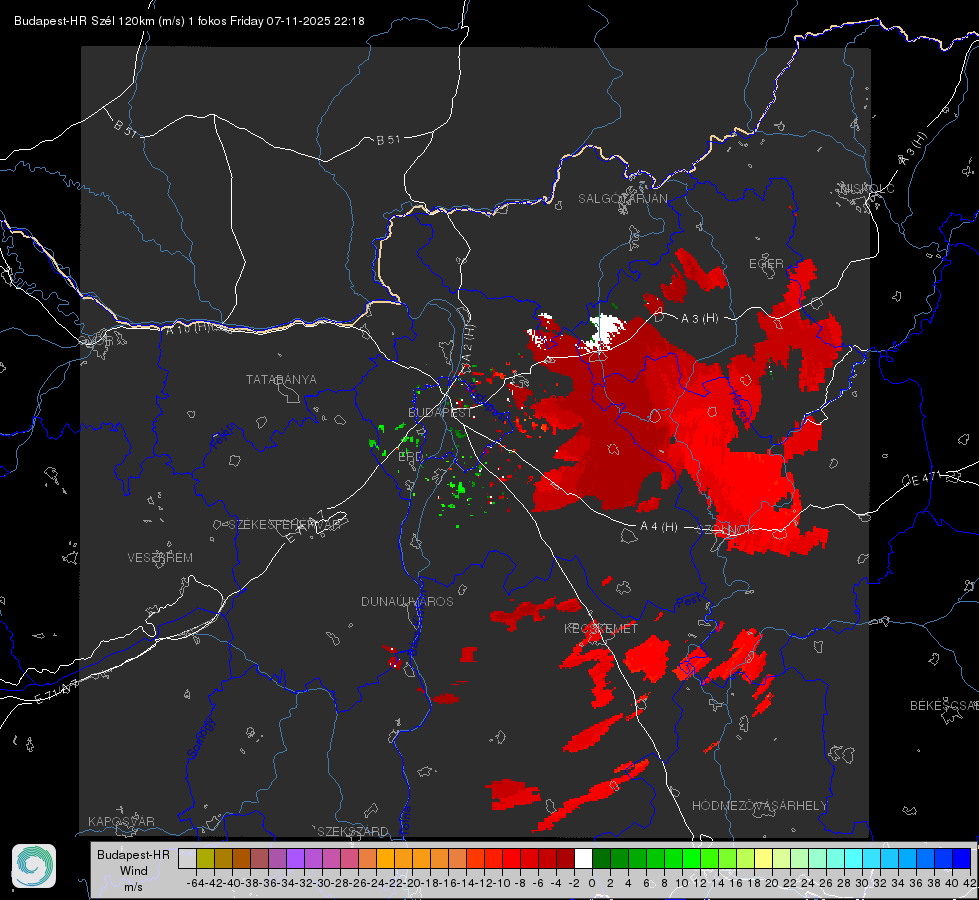The height and width of the screenshot is (900, 979).
Task: Click the 'A 4 (H)' road label
Action: click(659, 527)
